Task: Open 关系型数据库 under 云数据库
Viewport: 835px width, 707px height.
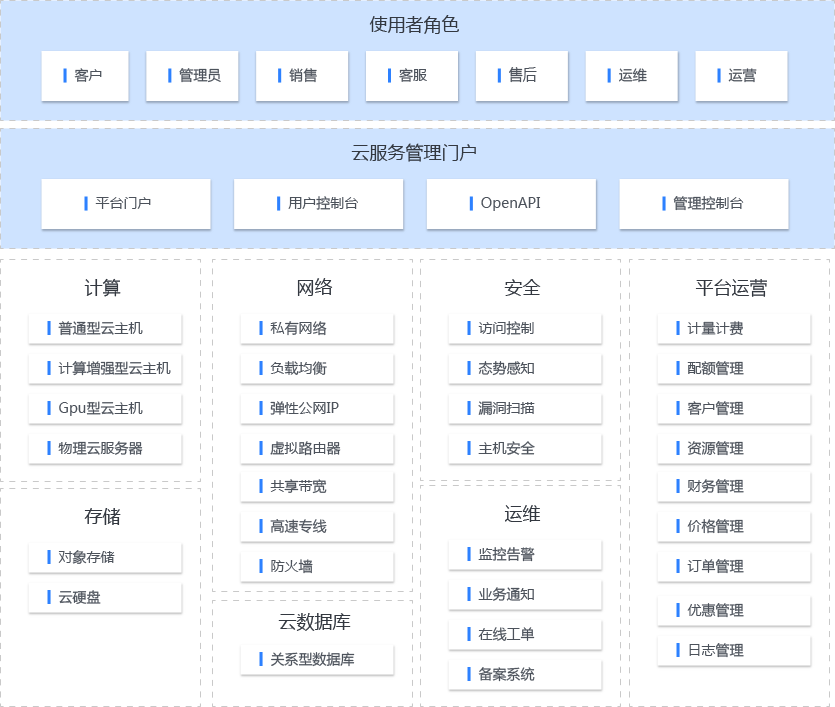Action: point(317,661)
